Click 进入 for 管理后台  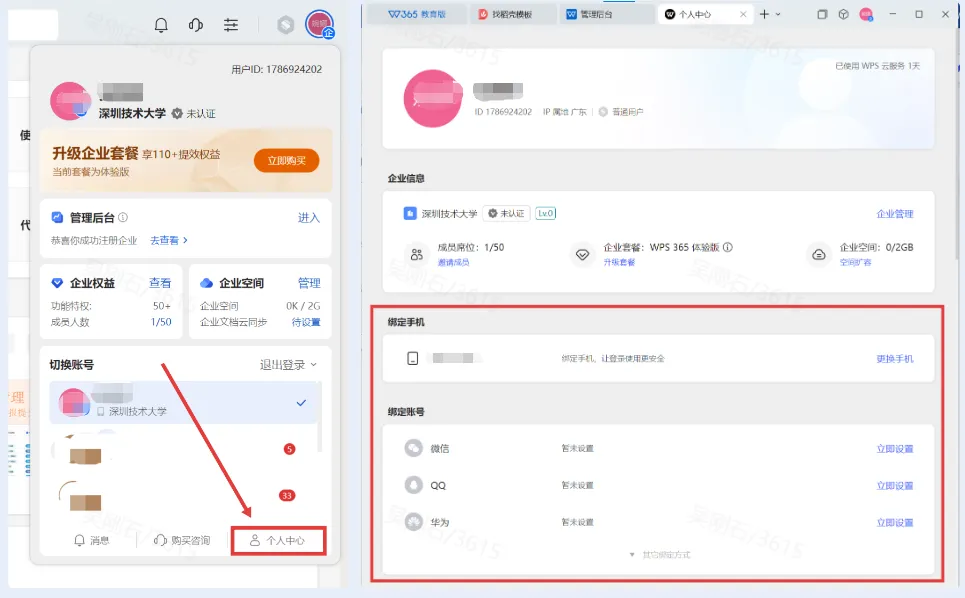pos(308,218)
